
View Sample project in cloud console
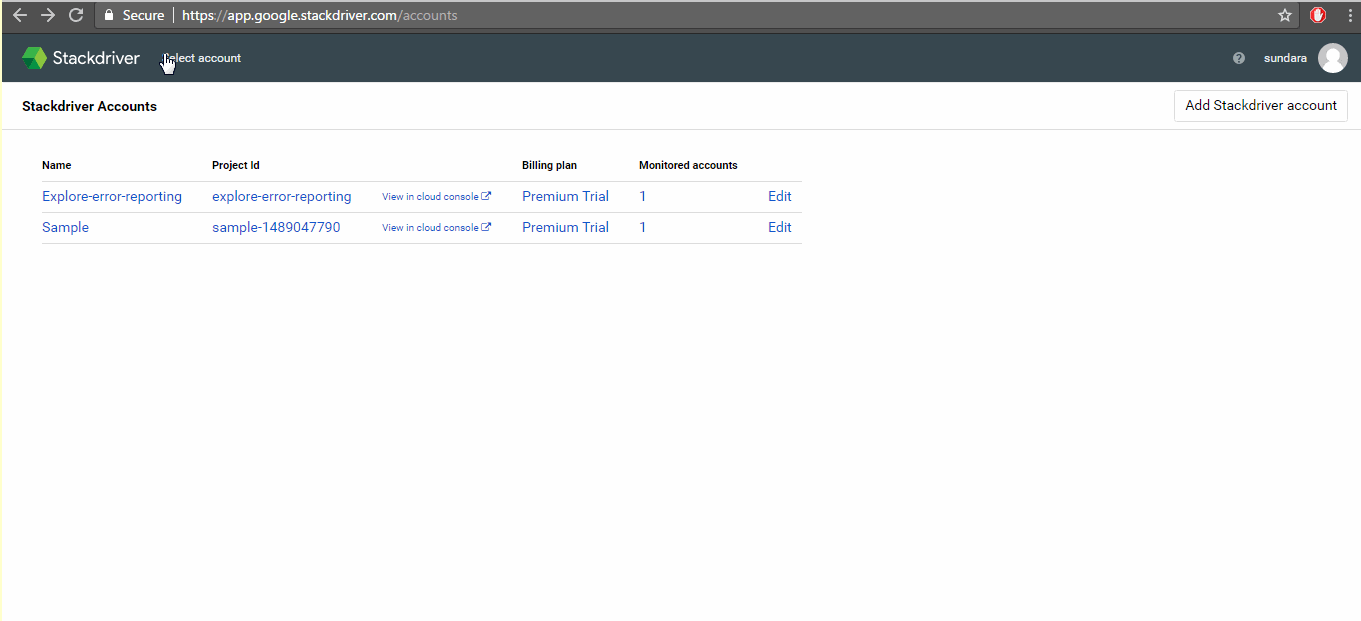[436, 227]
